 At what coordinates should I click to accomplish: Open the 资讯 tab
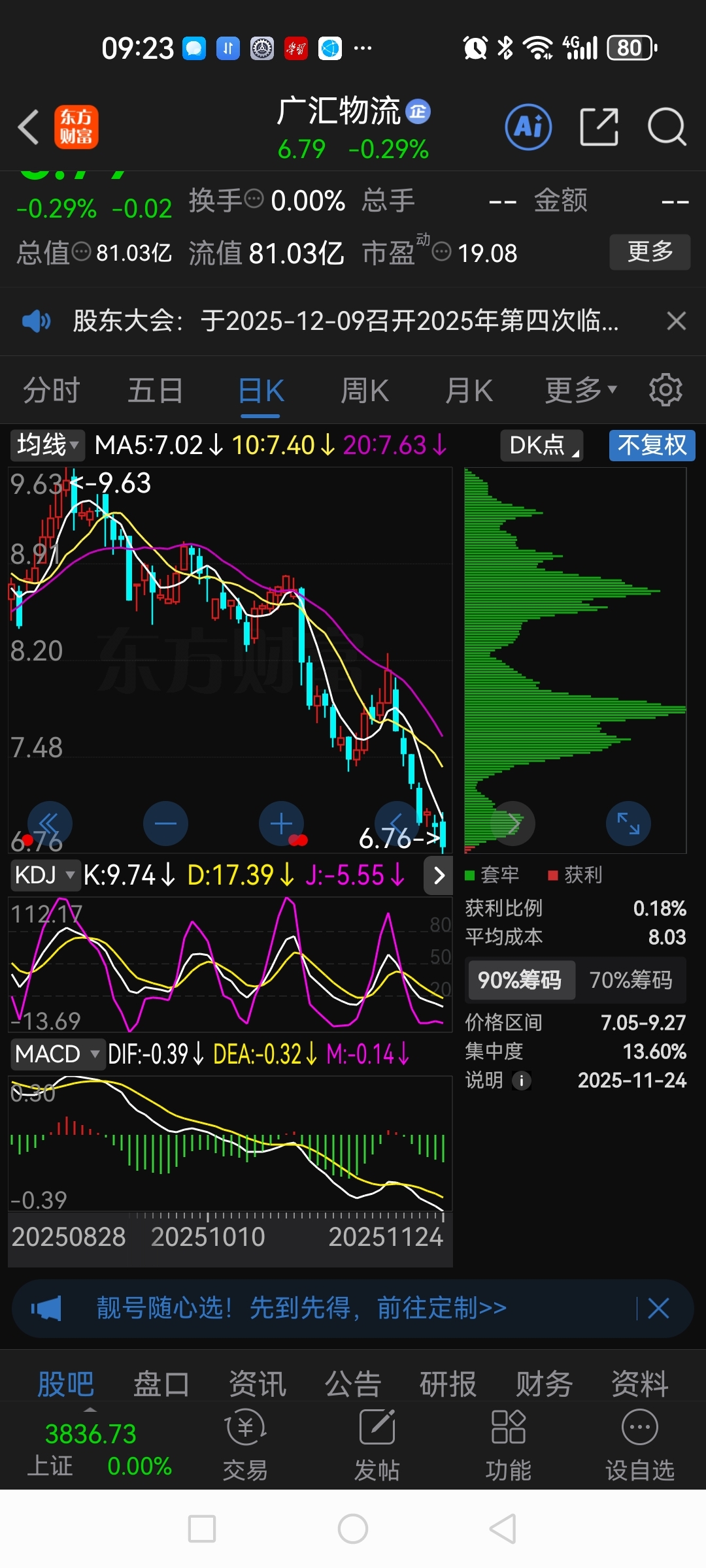[258, 1383]
